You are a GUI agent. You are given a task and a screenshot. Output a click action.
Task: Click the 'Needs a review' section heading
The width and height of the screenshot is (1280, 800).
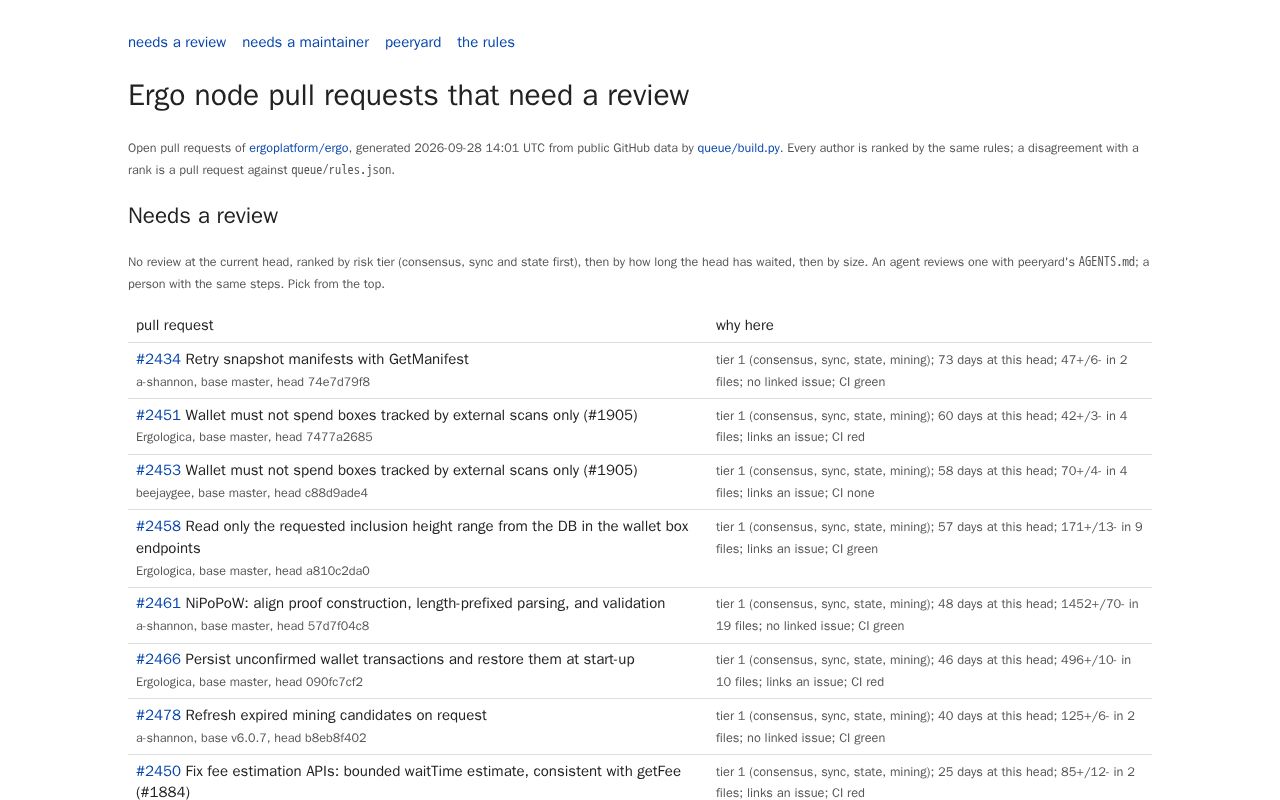click(203, 216)
